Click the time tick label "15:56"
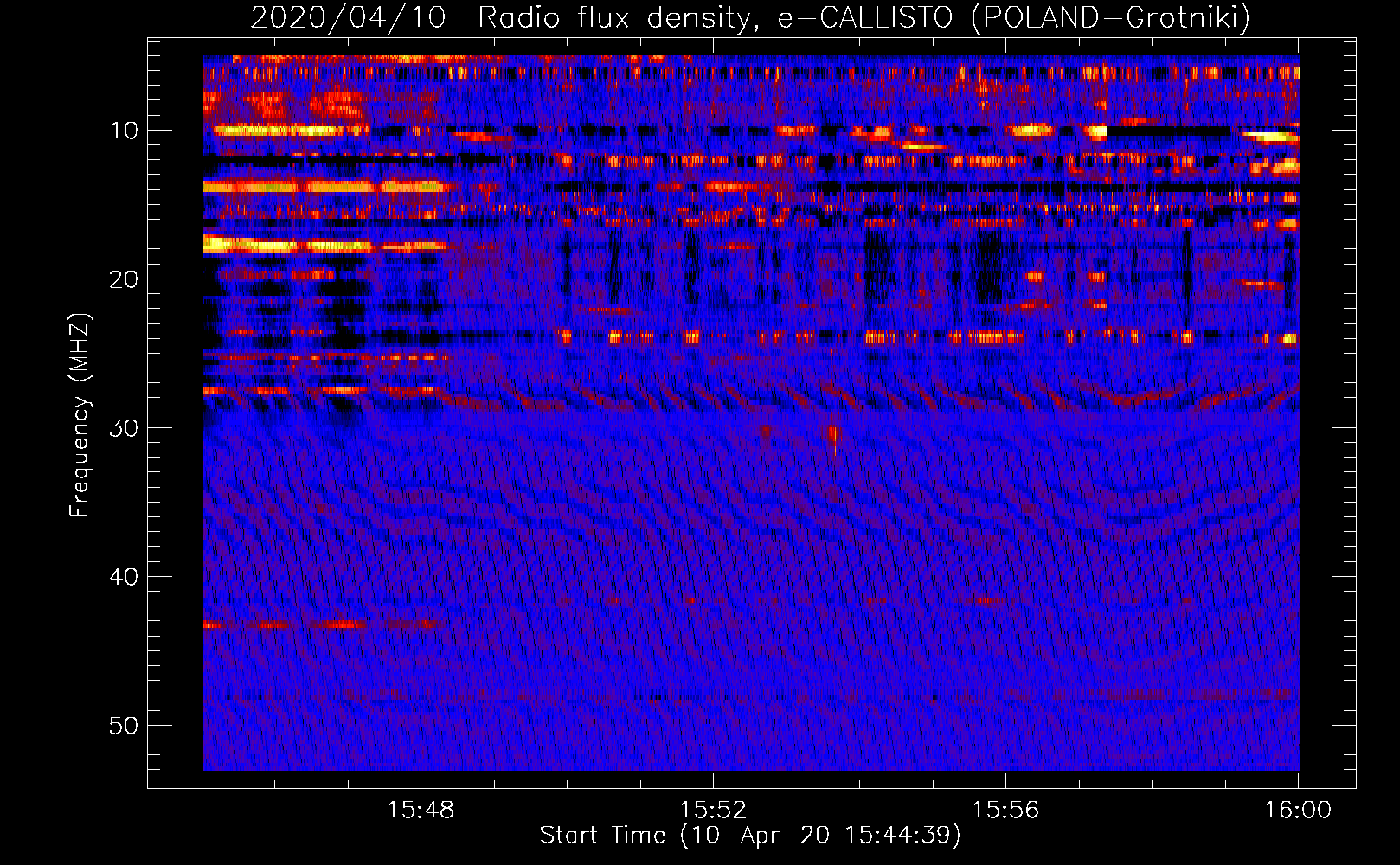 click(x=1005, y=811)
